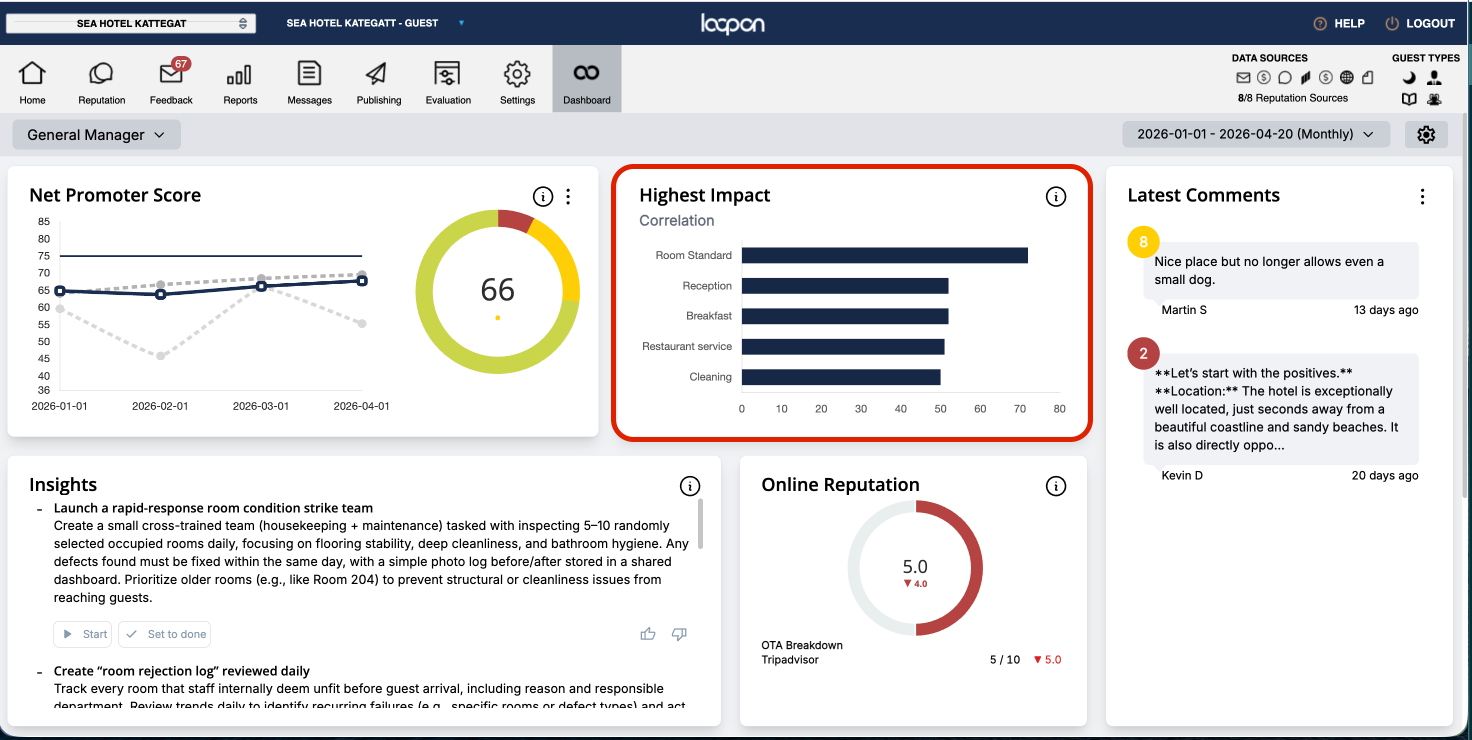Click the Room Standard correlation bar
The image size is (1472, 740).
point(885,255)
